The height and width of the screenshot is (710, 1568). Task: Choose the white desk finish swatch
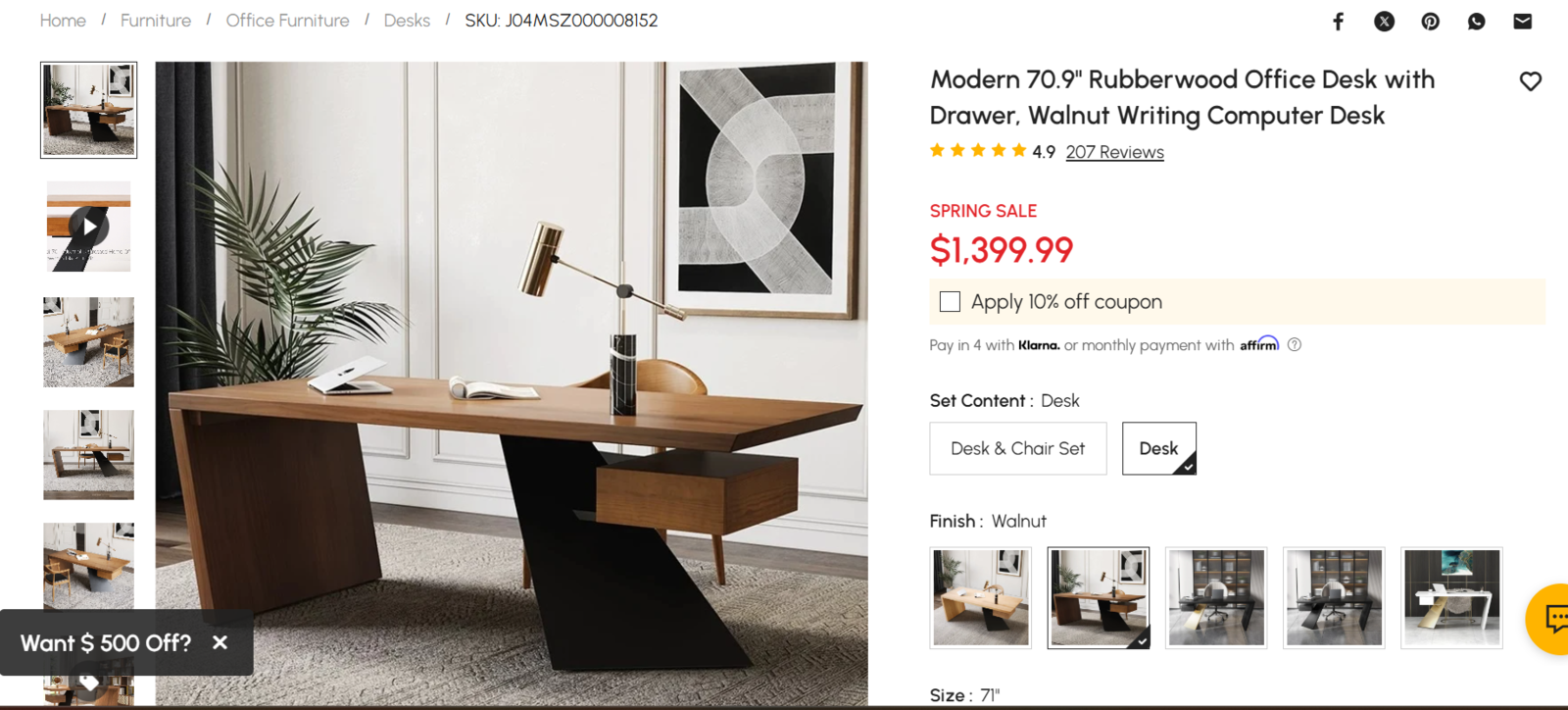1451,597
